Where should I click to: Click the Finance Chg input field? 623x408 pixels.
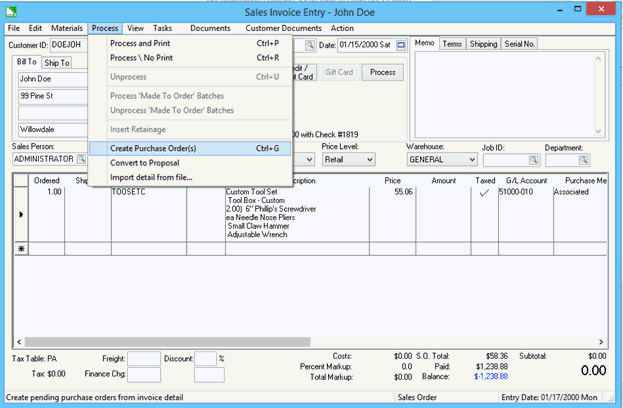click(144, 374)
